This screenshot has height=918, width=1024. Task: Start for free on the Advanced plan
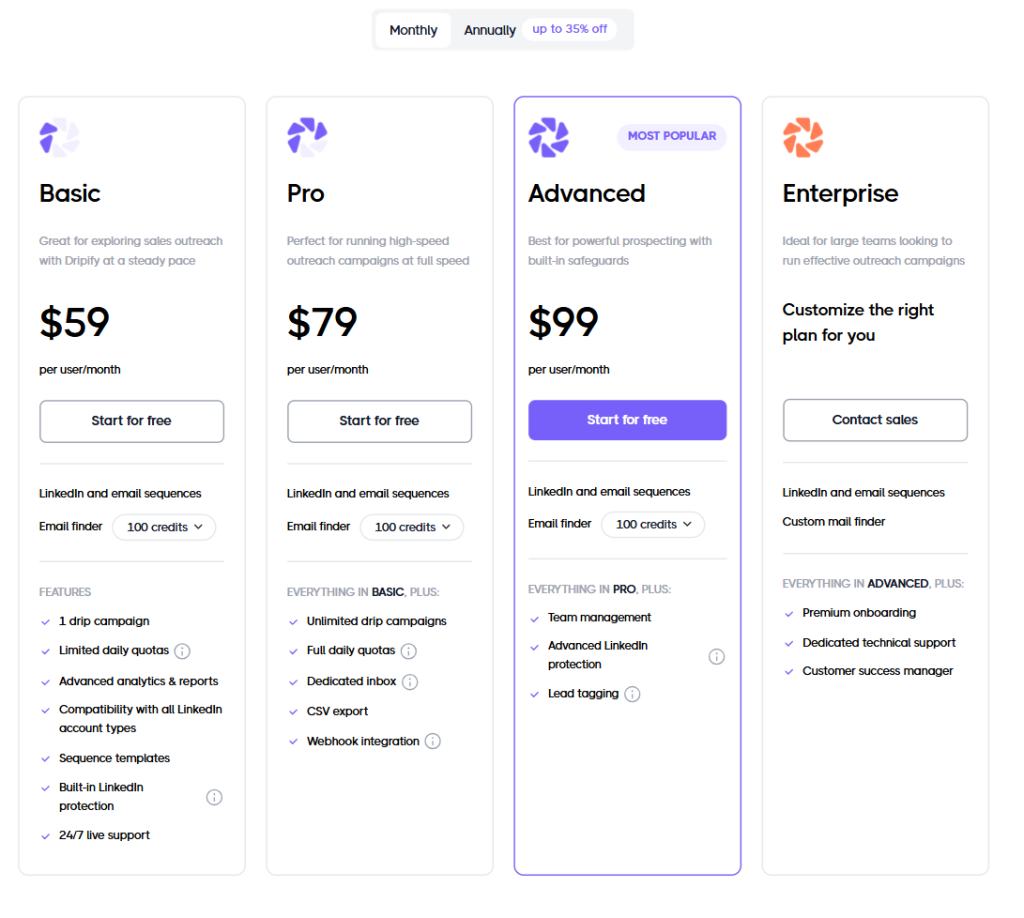pyautogui.click(x=627, y=420)
